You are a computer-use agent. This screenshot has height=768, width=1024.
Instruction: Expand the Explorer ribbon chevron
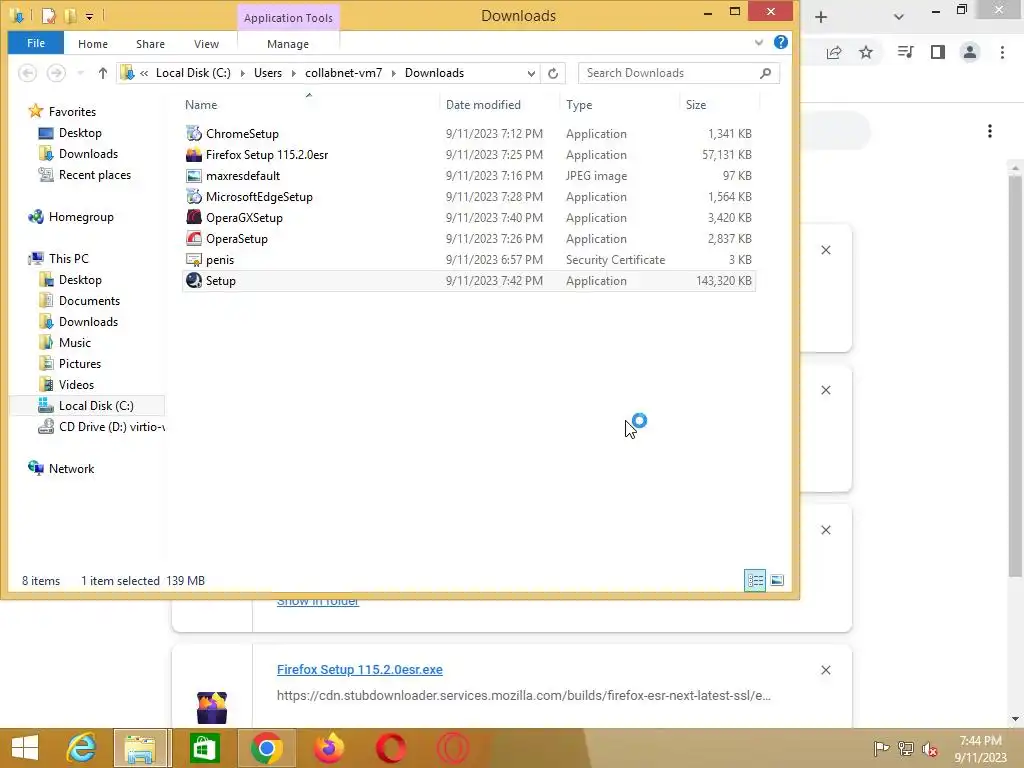759,43
